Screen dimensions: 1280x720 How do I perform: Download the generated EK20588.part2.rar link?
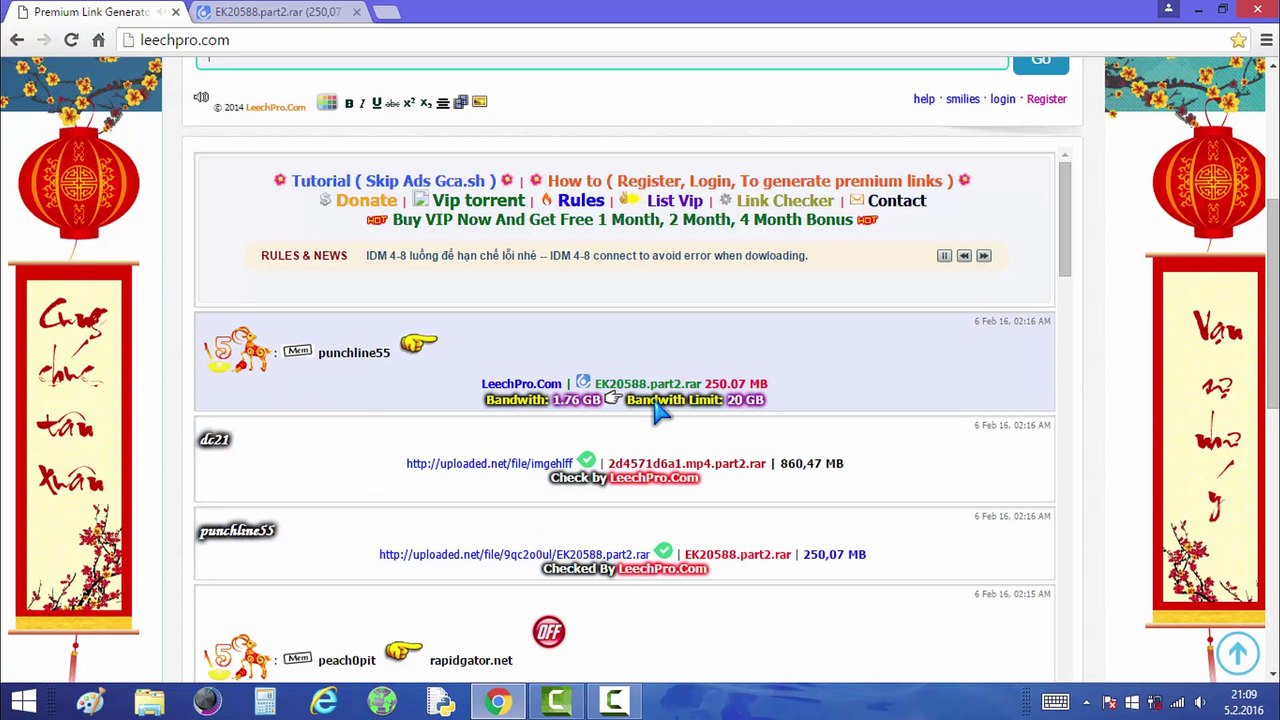tap(648, 384)
